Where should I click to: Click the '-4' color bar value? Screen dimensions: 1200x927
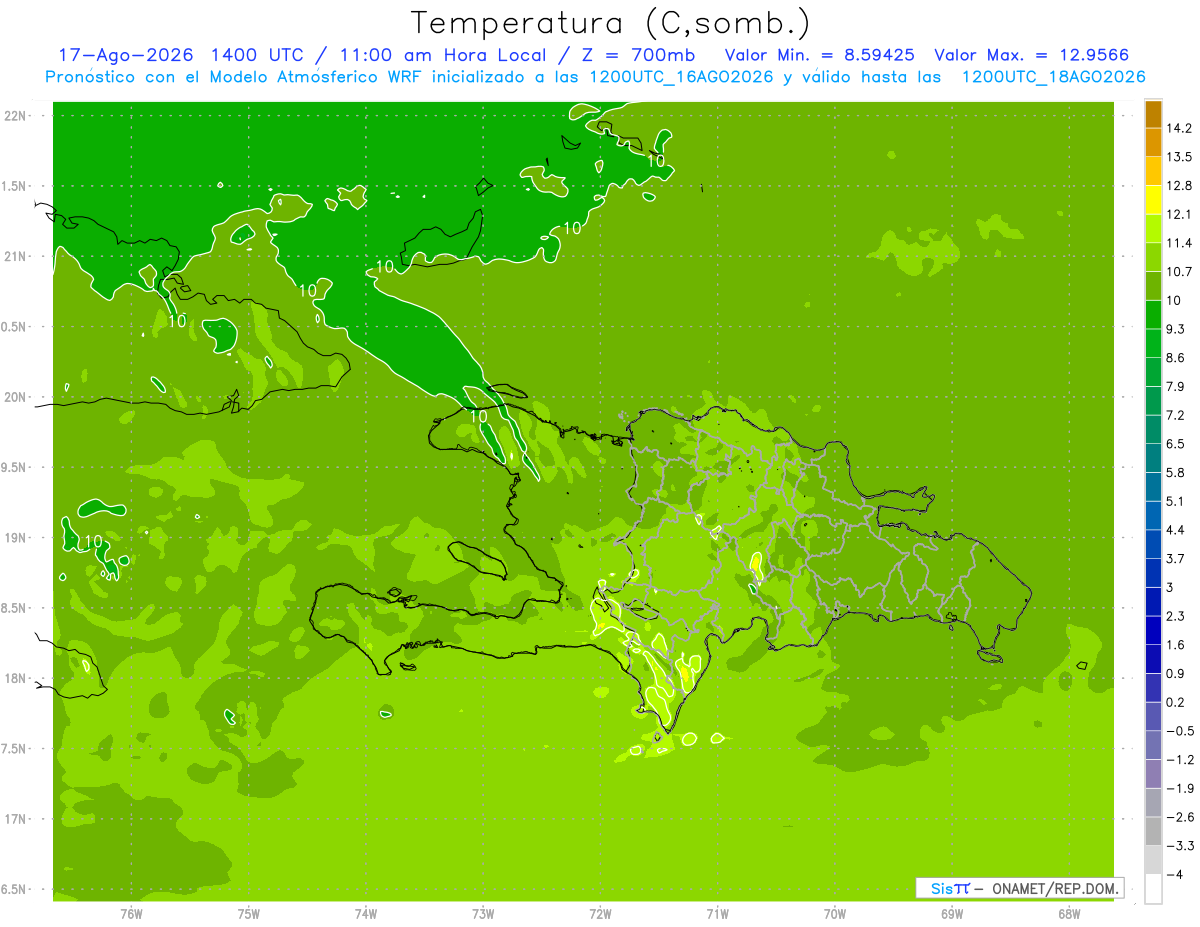point(1174,874)
